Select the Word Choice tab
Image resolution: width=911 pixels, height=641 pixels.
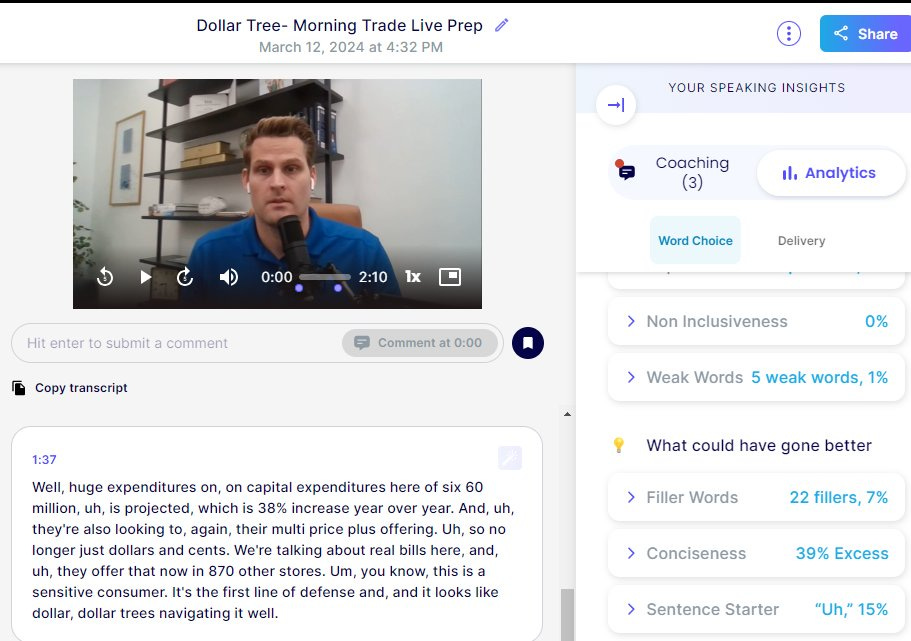pos(695,241)
